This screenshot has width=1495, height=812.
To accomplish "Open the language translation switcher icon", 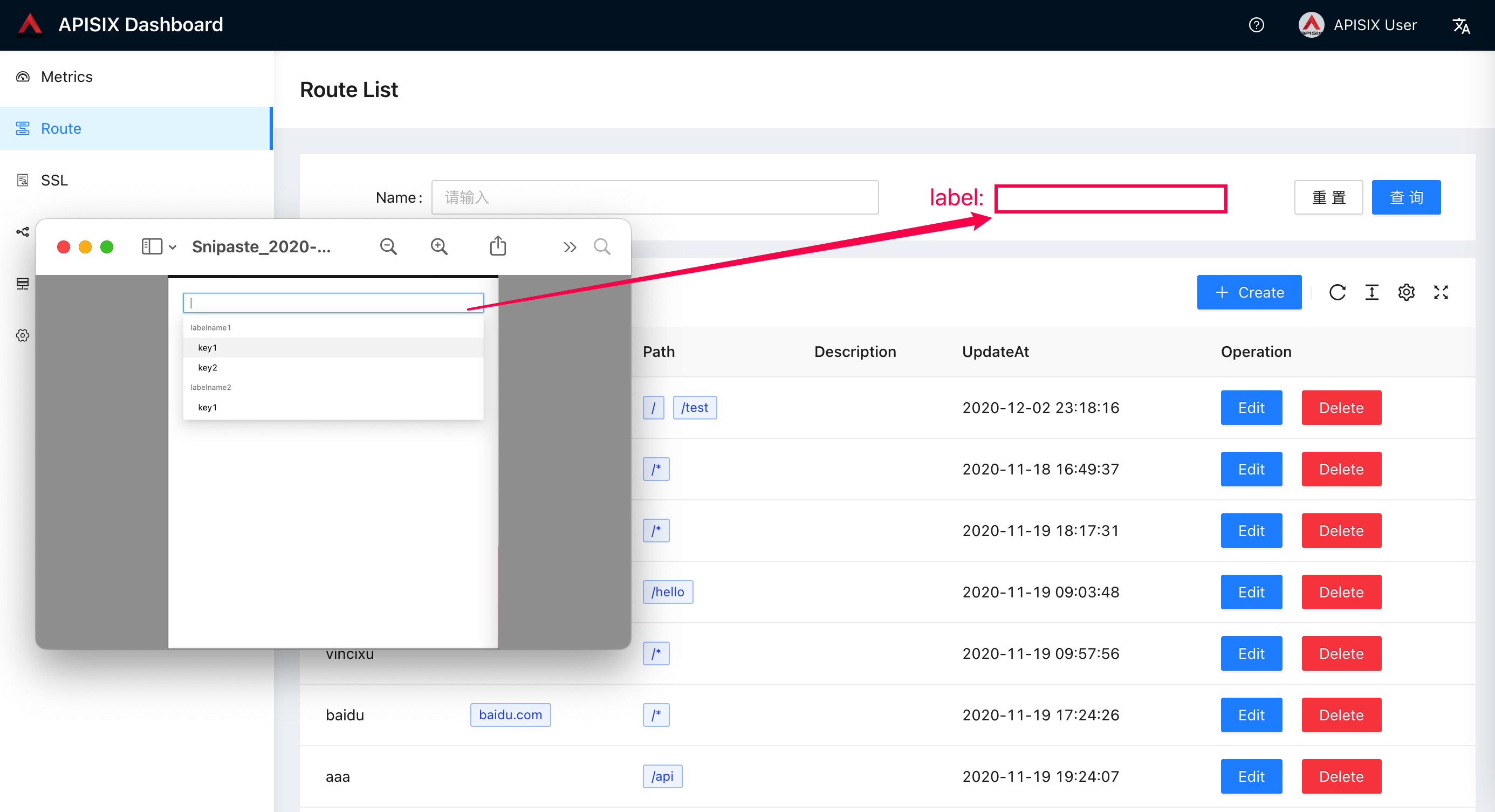I will point(1461,25).
